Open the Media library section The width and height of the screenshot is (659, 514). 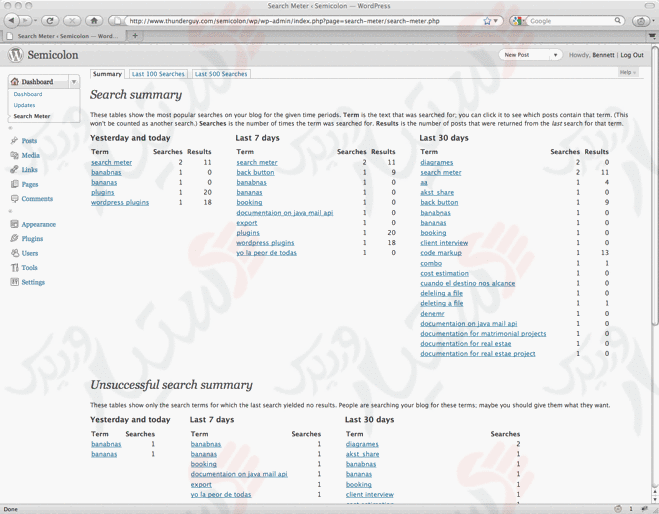30,155
